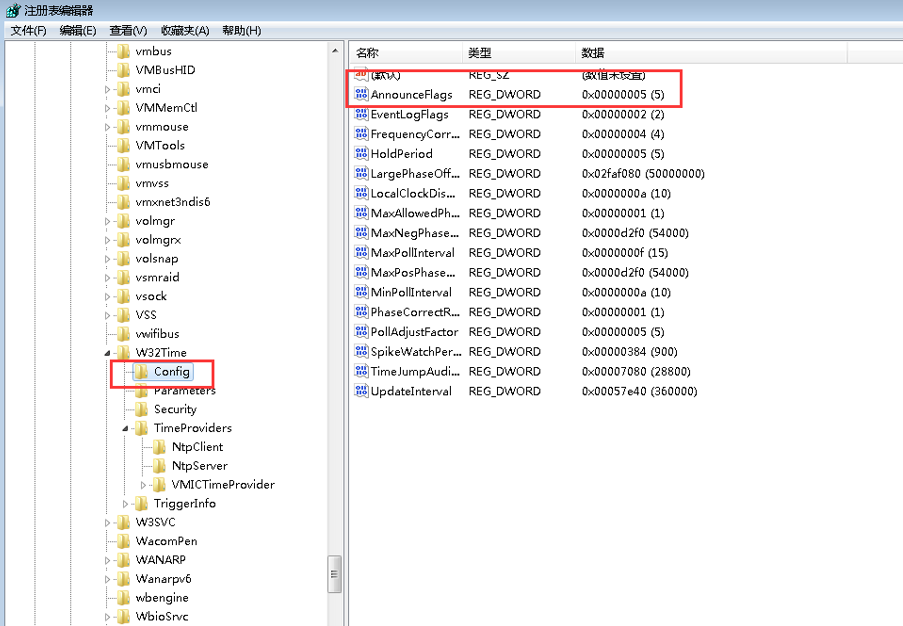
Task: Collapse the TimeProviders tree node
Action: click(x=126, y=428)
